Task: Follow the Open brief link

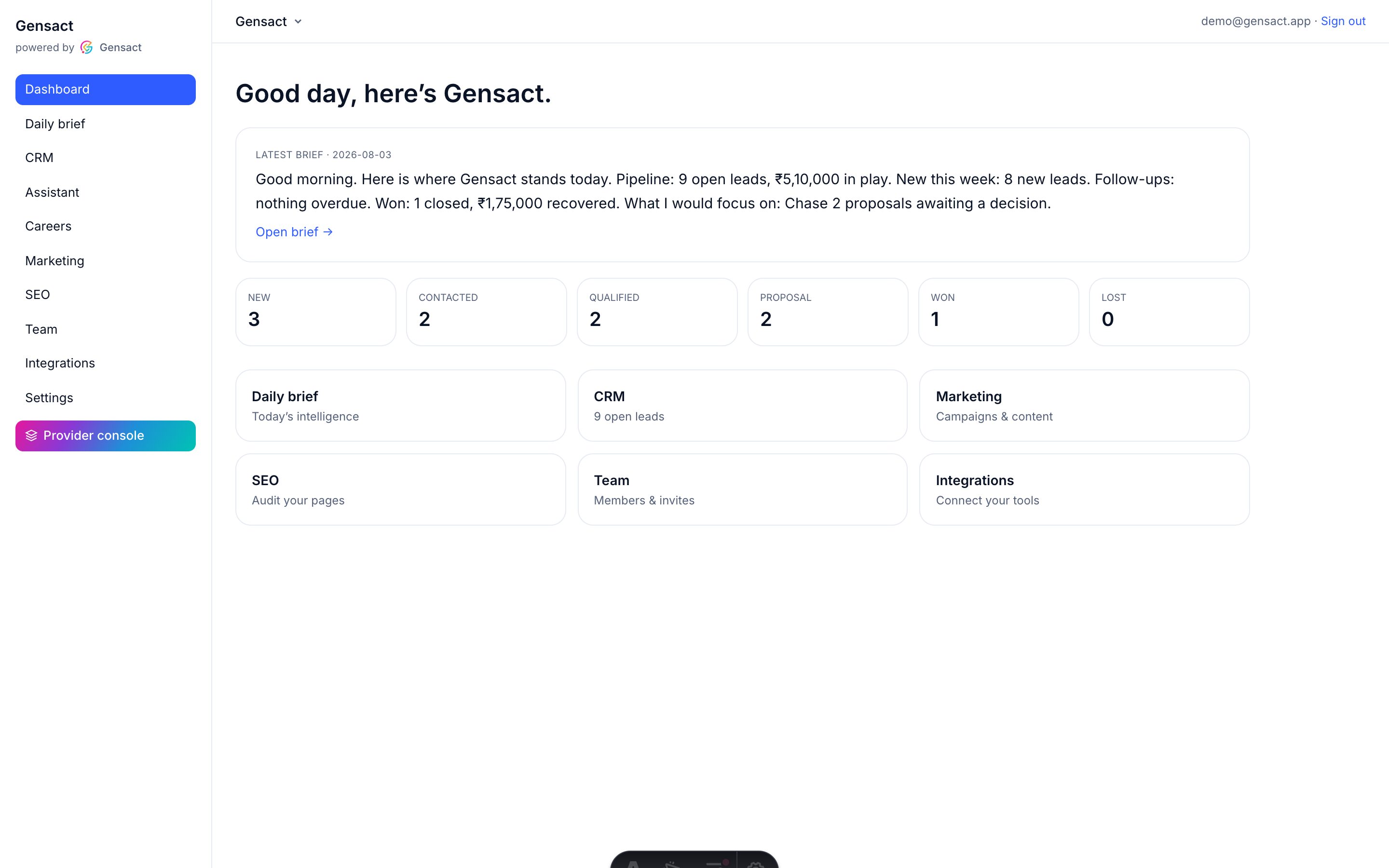Action: [x=294, y=232]
